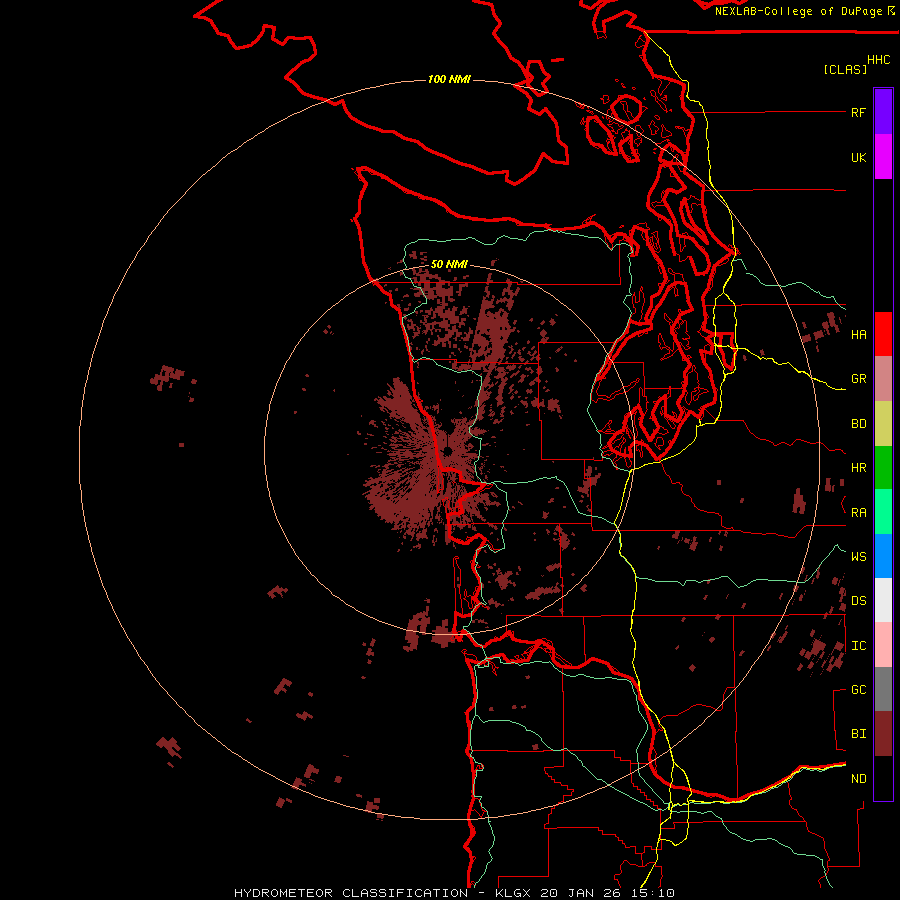The height and width of the screenshot is (900, 900).
Task: Click the light pink IC legend swatch
Action: tap(883, 645)
